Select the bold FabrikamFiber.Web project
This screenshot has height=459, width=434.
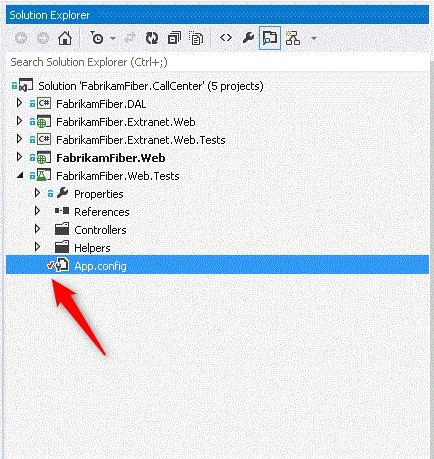click(x=111, y=158)
